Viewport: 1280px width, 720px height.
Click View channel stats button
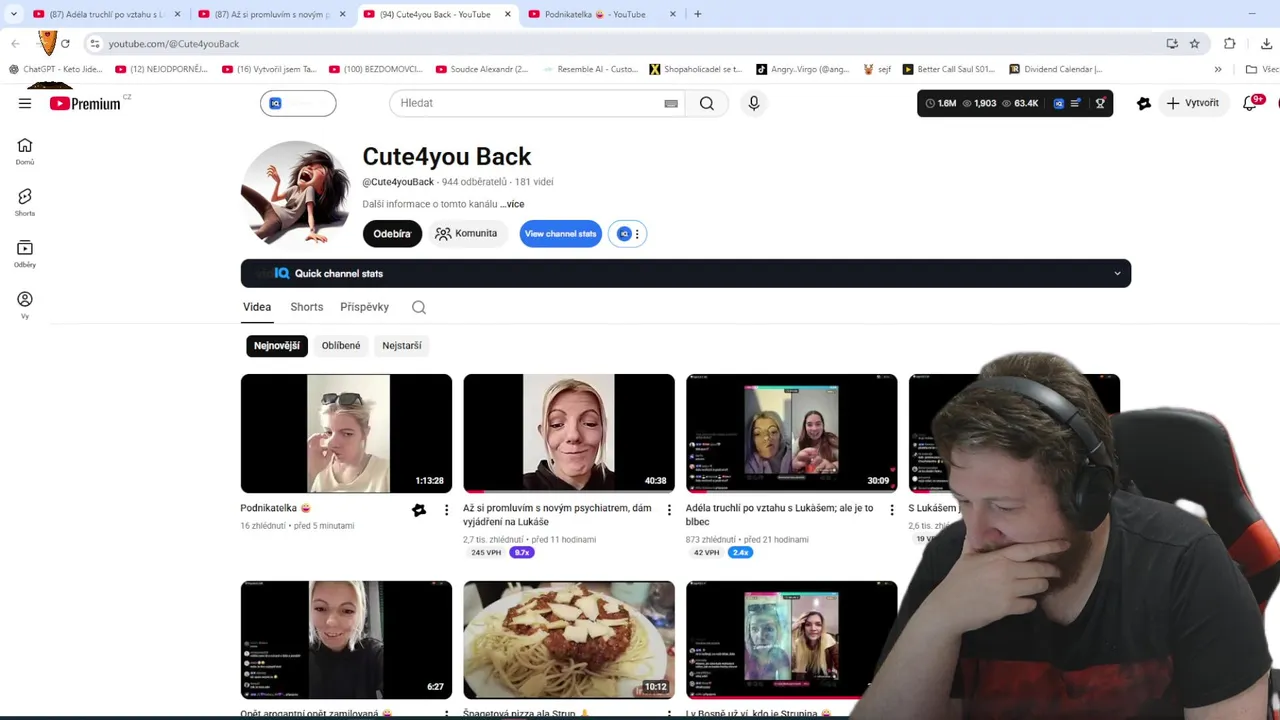(x=560, y=234)
